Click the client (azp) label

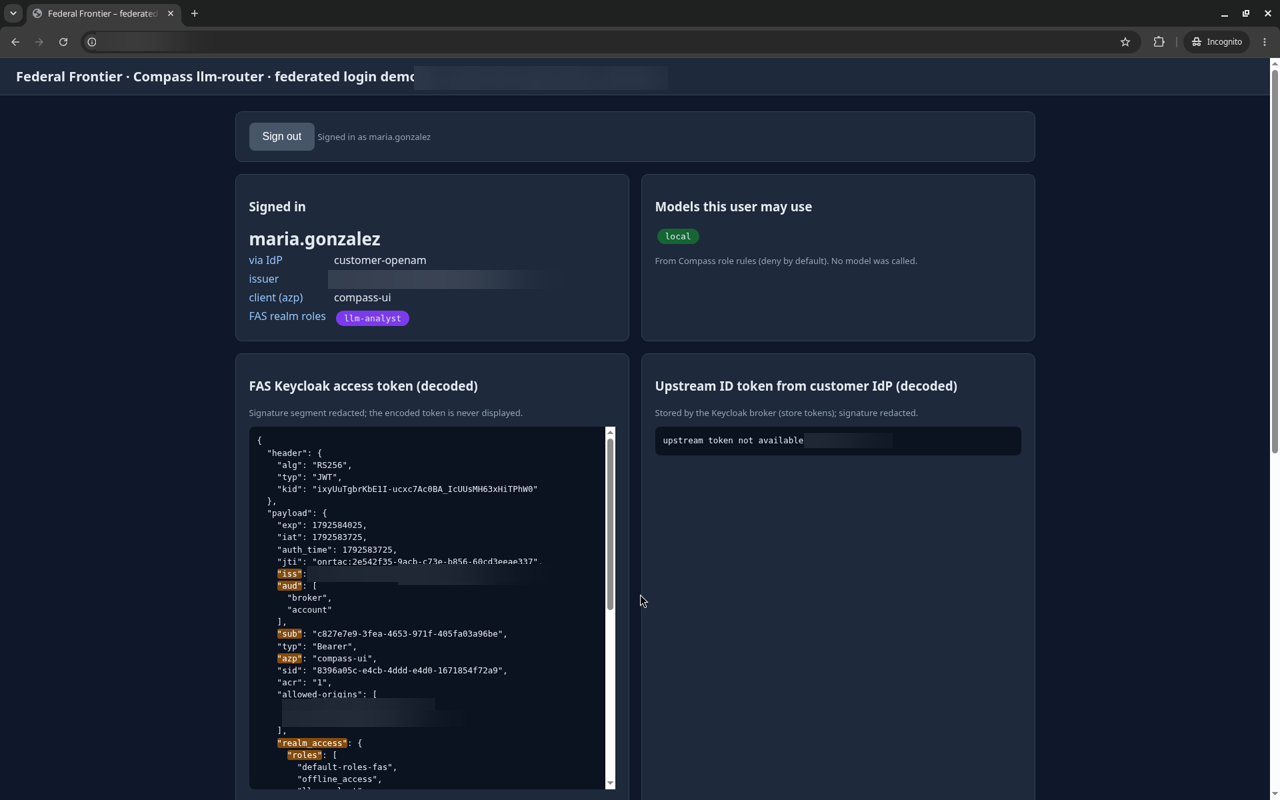click(276, 298)
